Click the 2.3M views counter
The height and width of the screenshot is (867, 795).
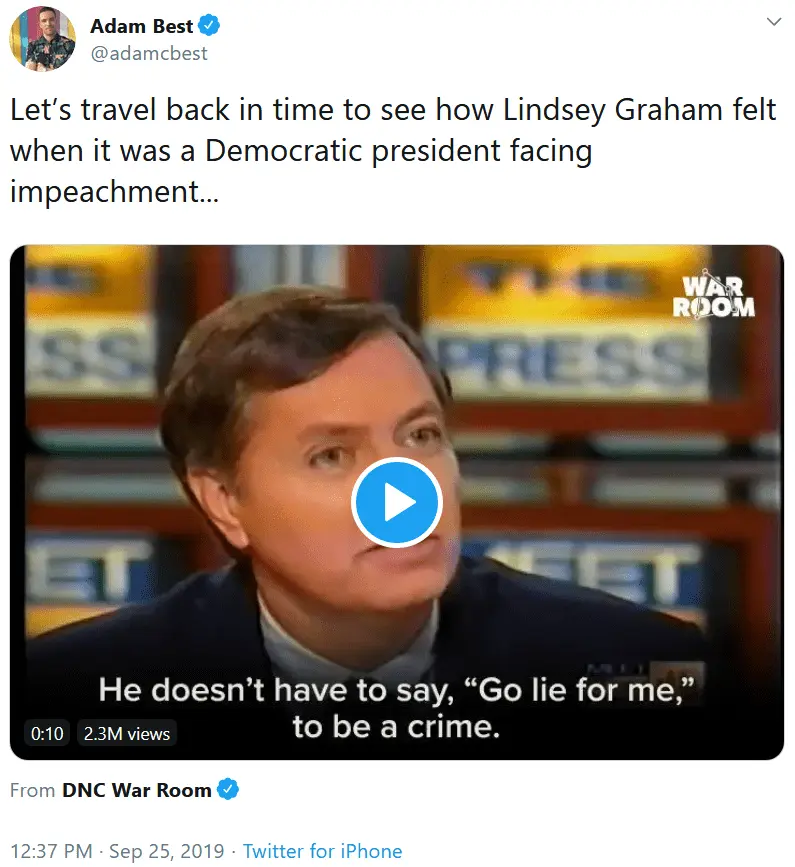pyautogui.click(x=127, y=734)
